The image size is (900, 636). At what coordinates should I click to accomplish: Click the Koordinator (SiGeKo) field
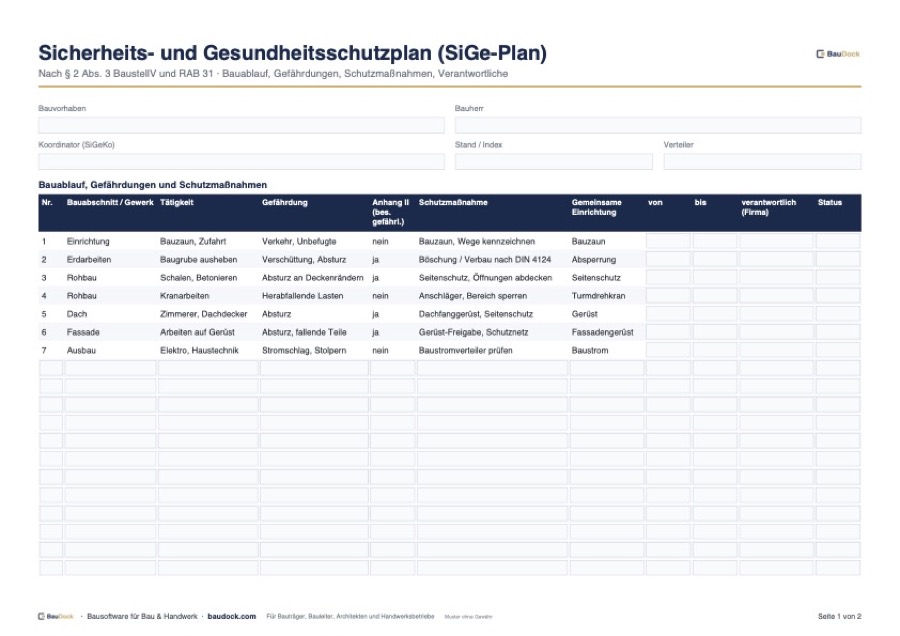241,161
